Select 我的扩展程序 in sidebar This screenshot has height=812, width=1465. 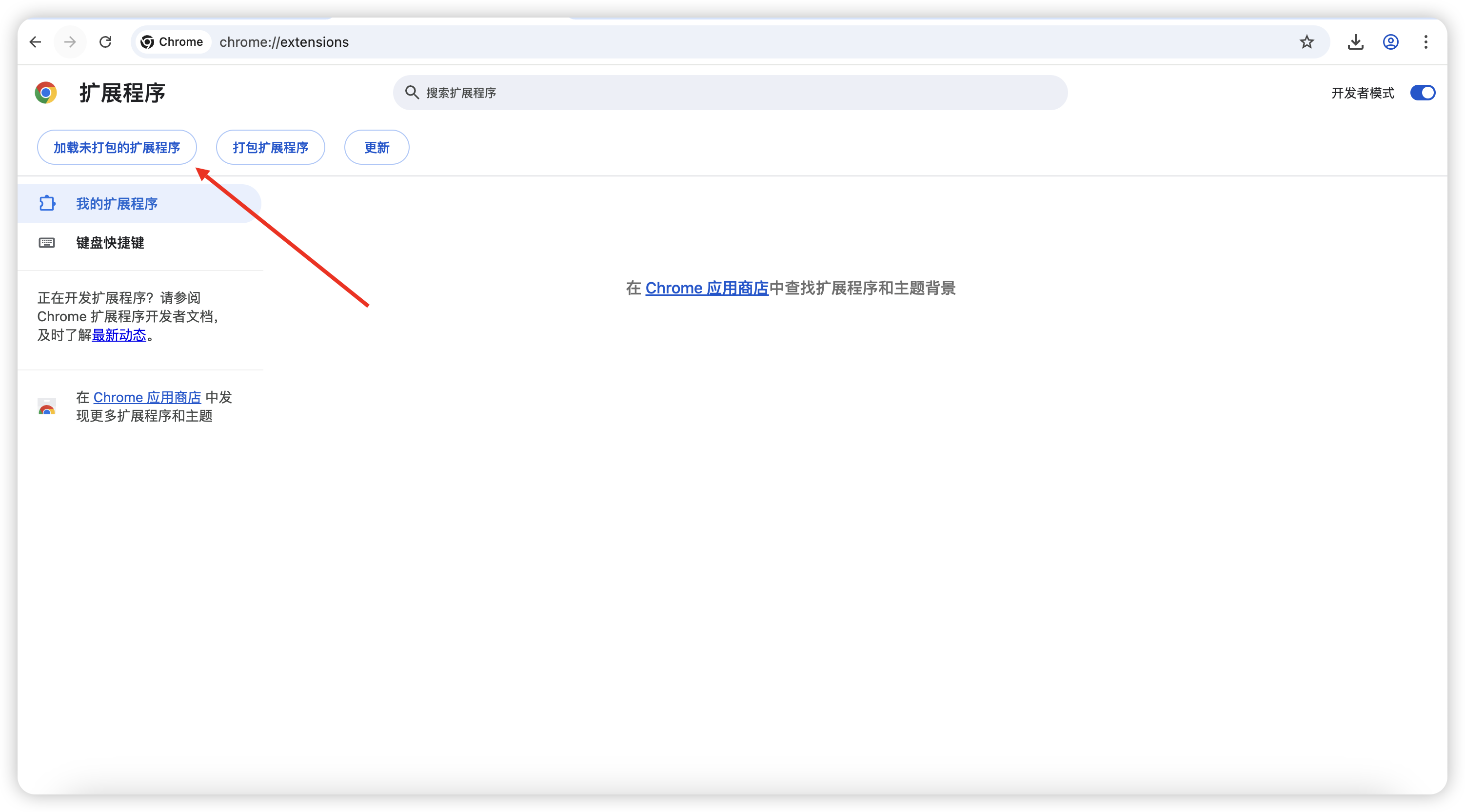[x=117, y=204]
